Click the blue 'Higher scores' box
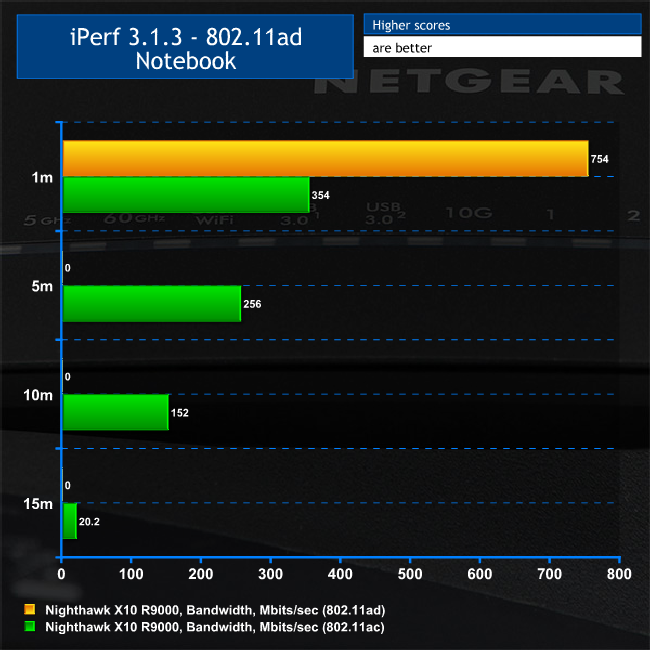Screen dimensions: 650x650 coord(502,24)
